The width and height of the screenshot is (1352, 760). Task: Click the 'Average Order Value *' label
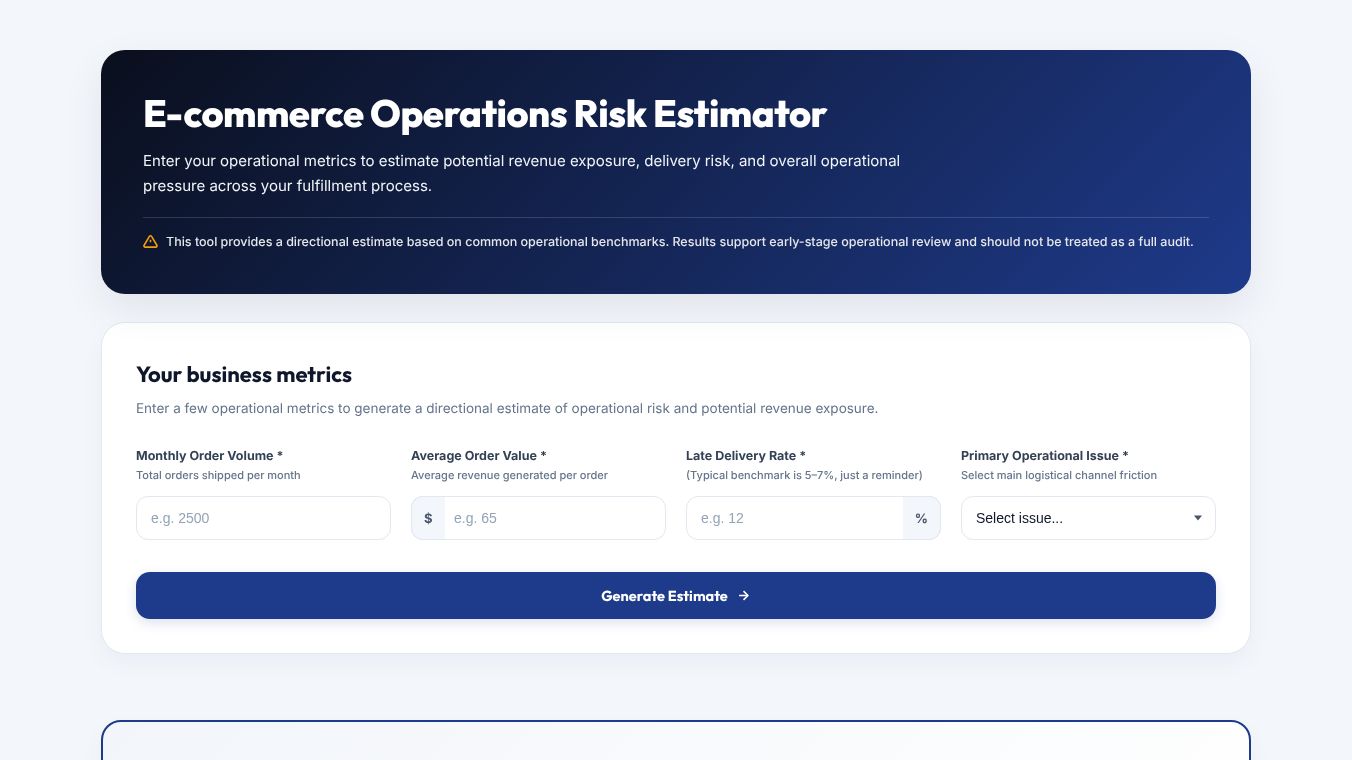[x=478, y=456]
